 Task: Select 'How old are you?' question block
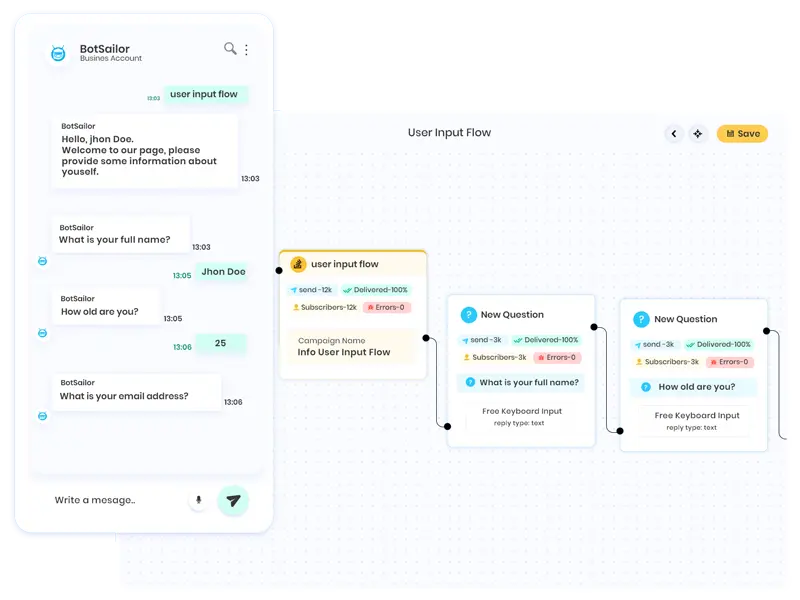coord(693,387)
